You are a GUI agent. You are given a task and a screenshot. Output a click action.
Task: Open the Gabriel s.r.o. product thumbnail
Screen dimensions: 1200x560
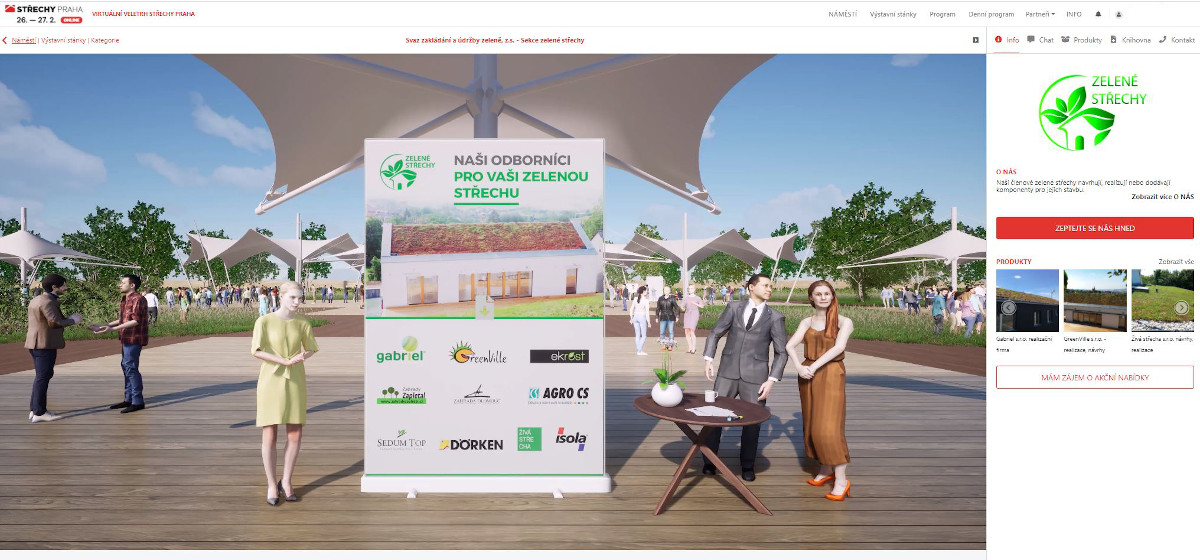tap(1027, 300)
